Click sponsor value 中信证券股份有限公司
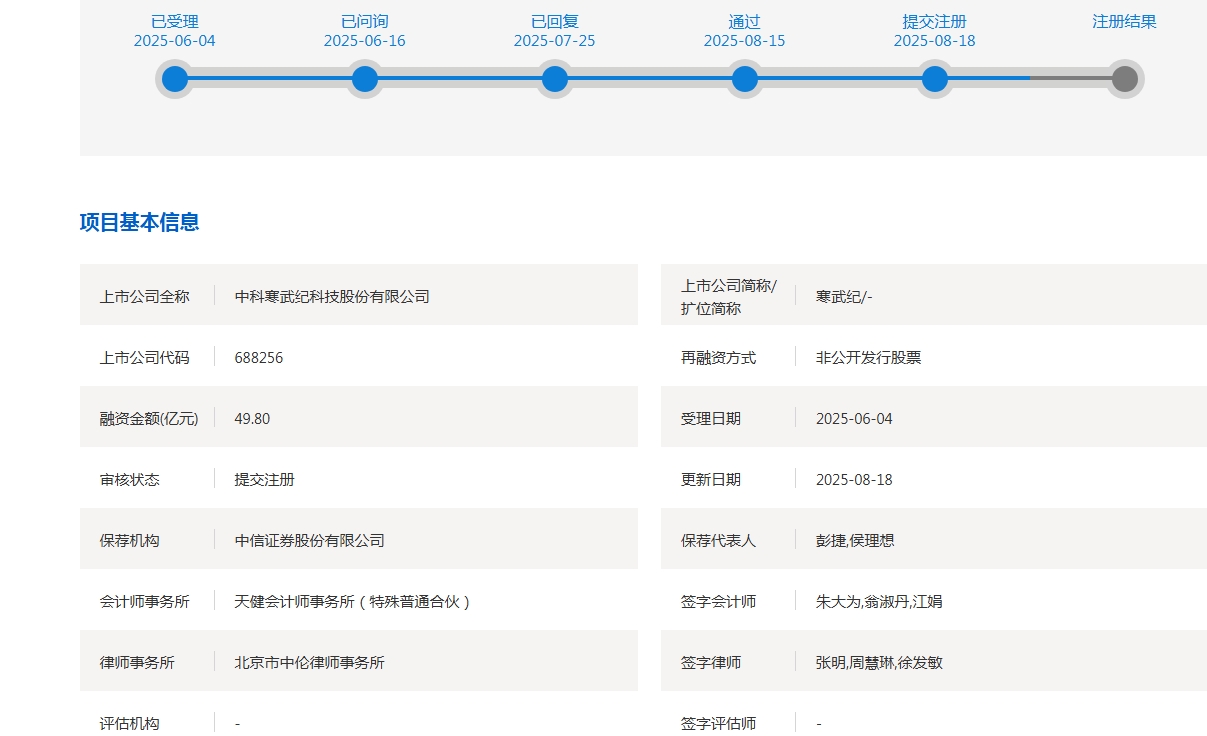The width and height of the screenshot is (1207, 736). (x=310, y=540)
